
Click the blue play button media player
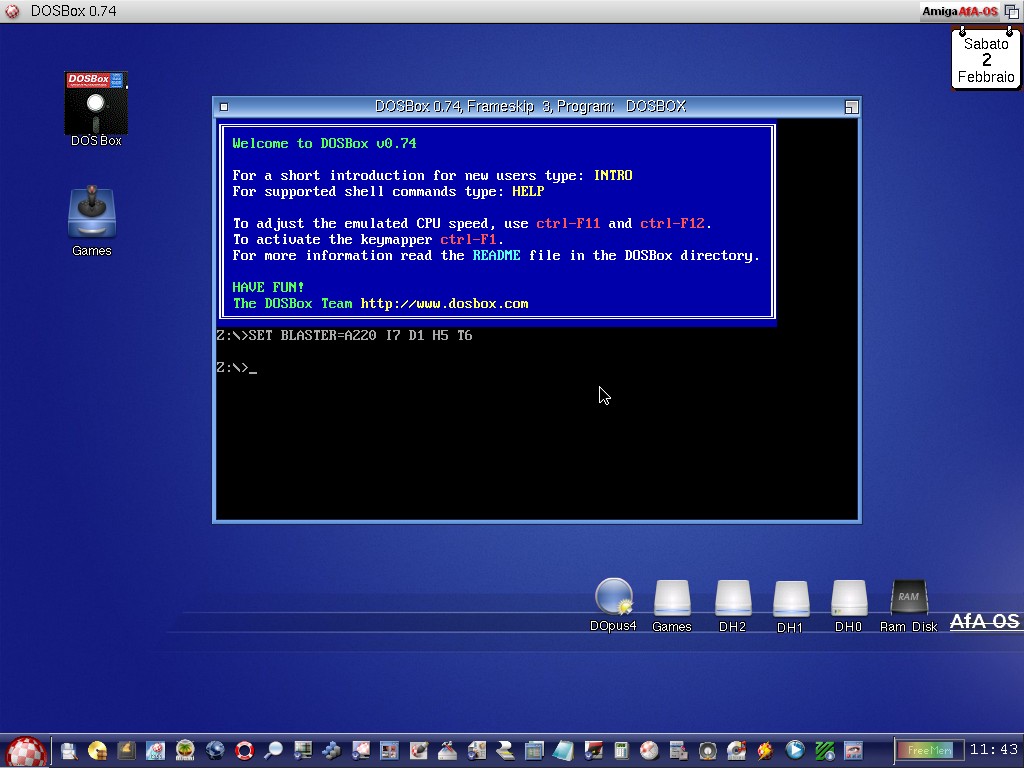(x=795, y=750)
